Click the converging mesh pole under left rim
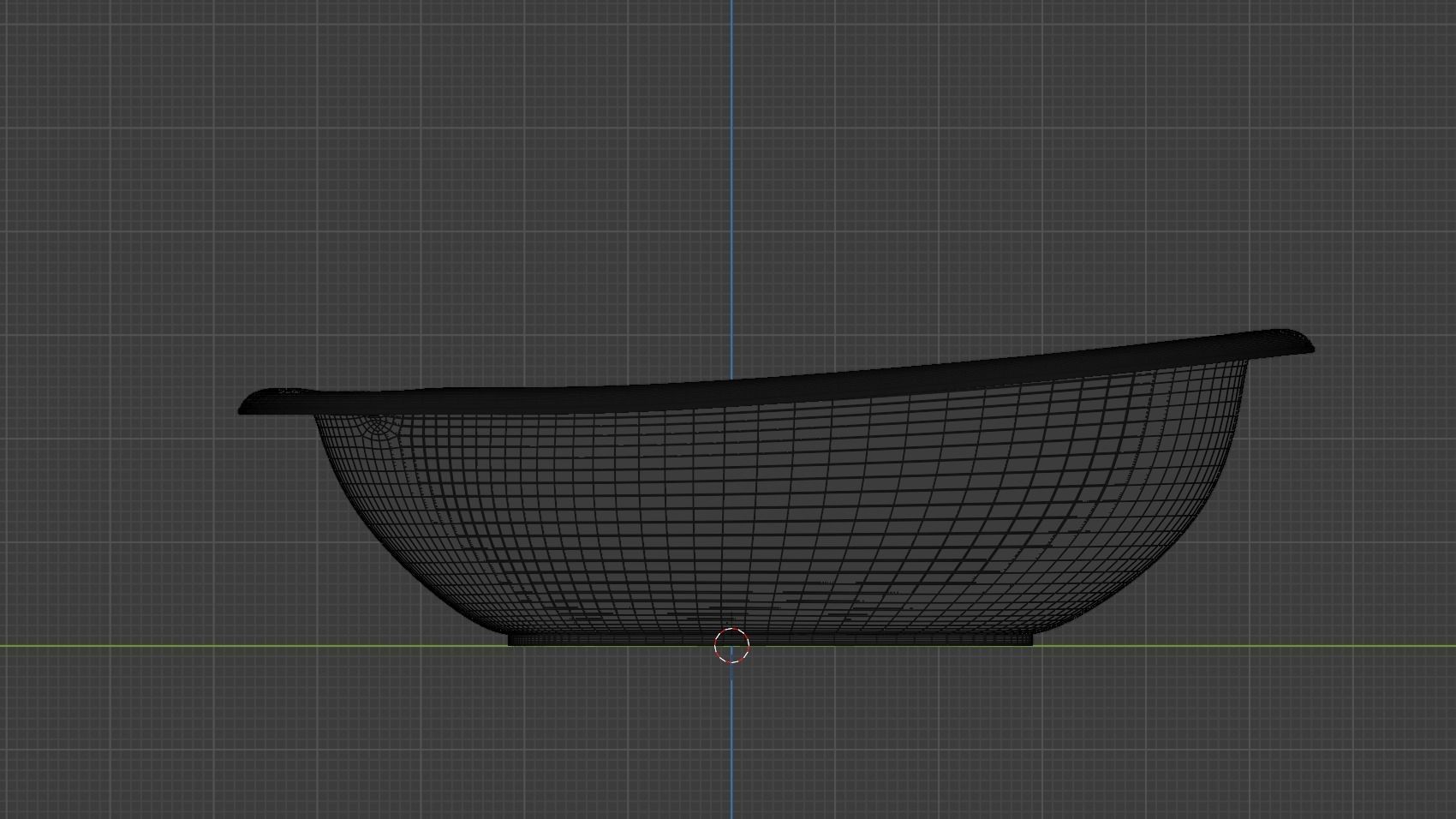The width and height of the screenshot is (1456, 819). tap(379, 427)
